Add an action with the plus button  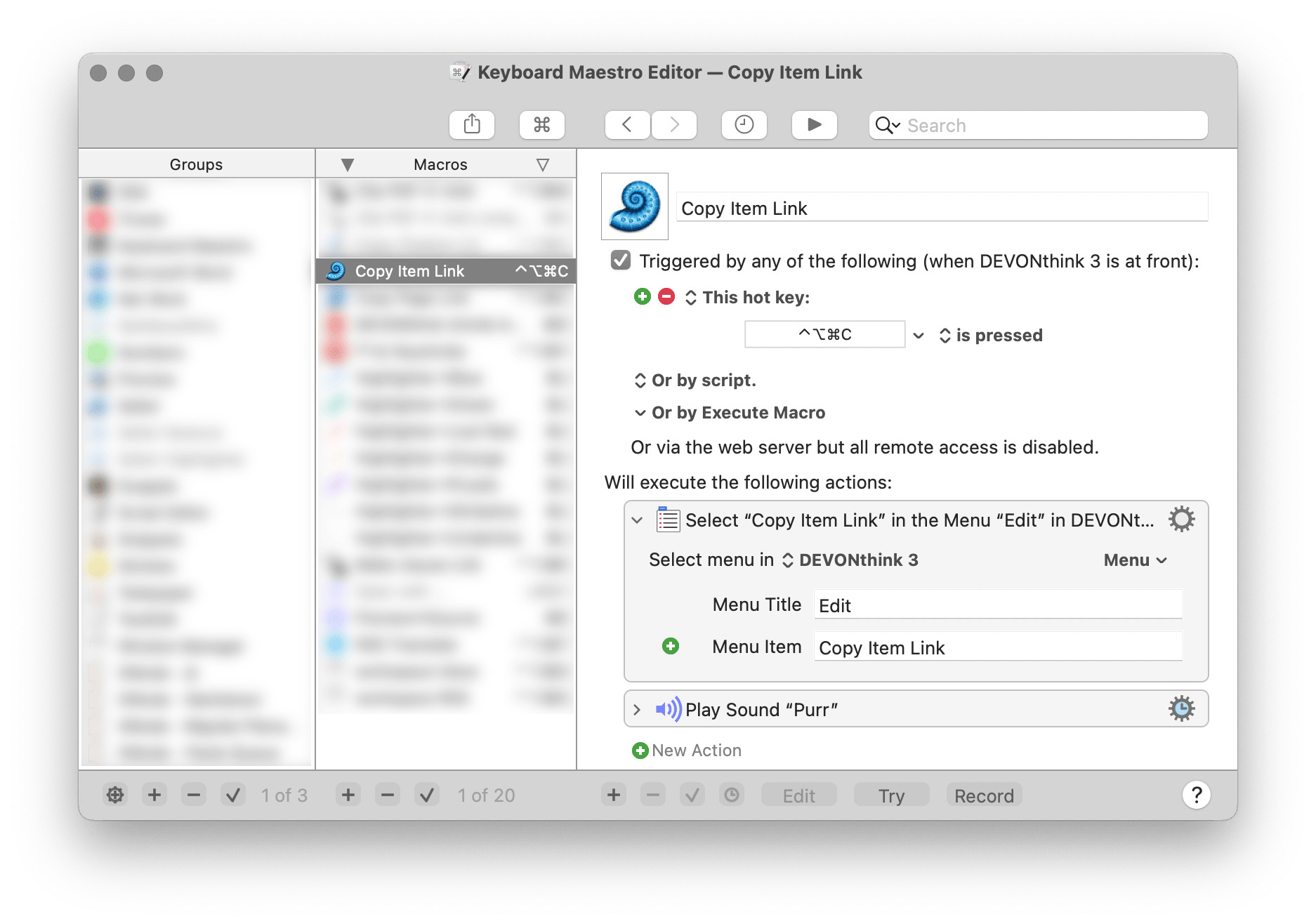pos(614,795)
